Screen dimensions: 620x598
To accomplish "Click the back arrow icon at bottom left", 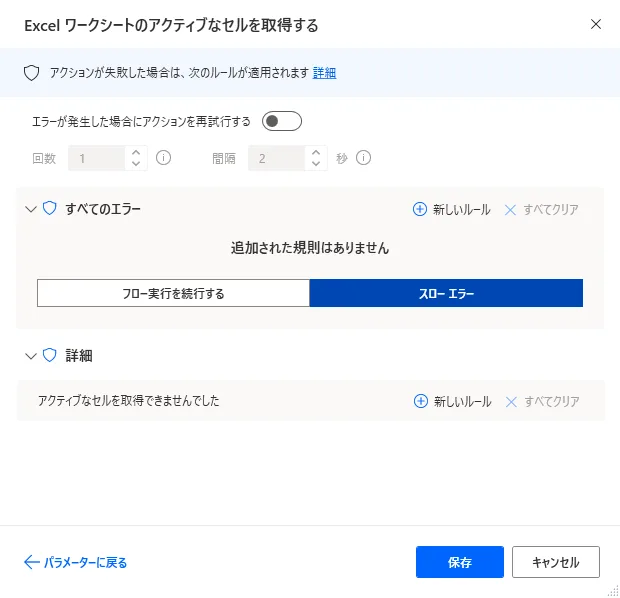I will click(31, 562).
